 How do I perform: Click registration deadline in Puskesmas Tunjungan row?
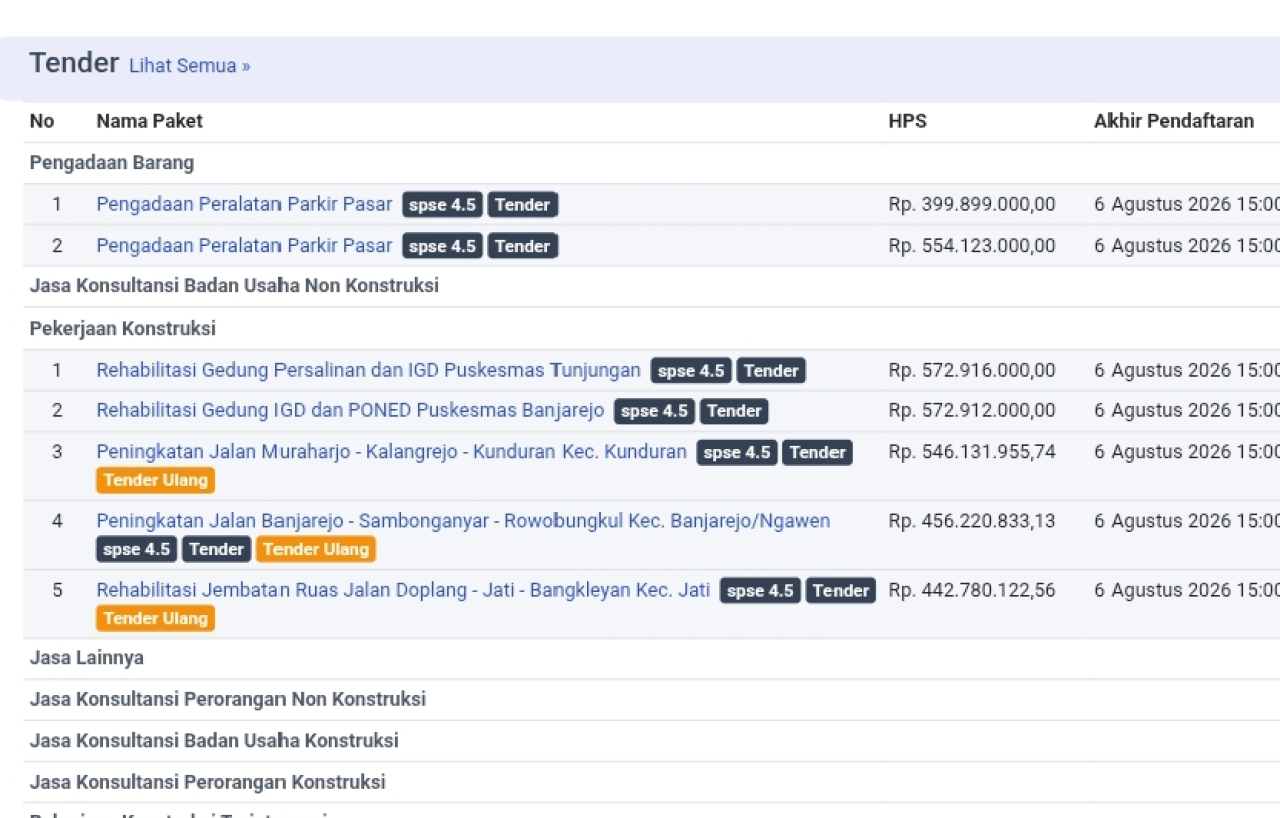[x=1186, y=370]
